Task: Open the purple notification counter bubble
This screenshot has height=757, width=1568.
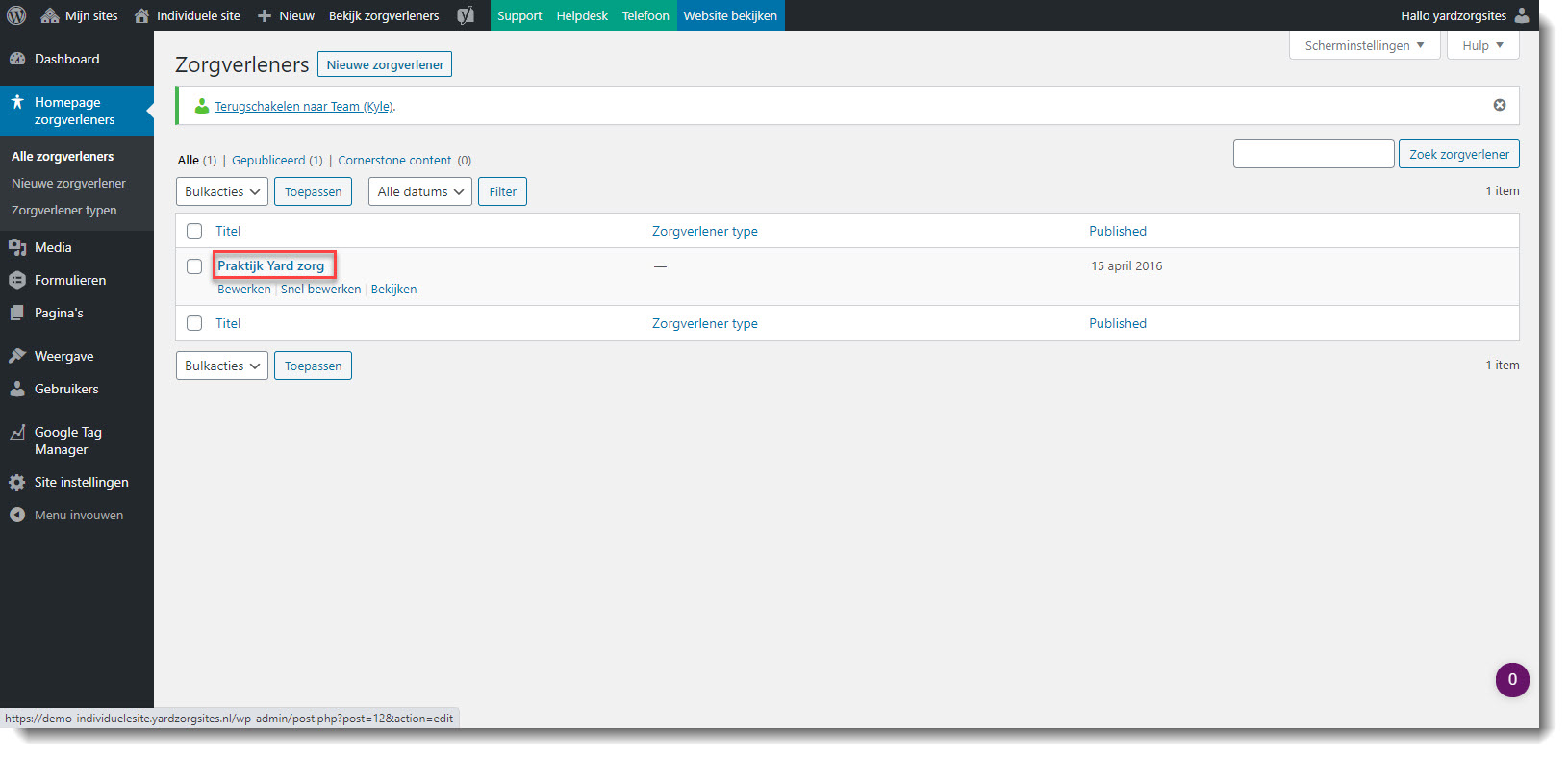Action: (x=1512, y=679)
